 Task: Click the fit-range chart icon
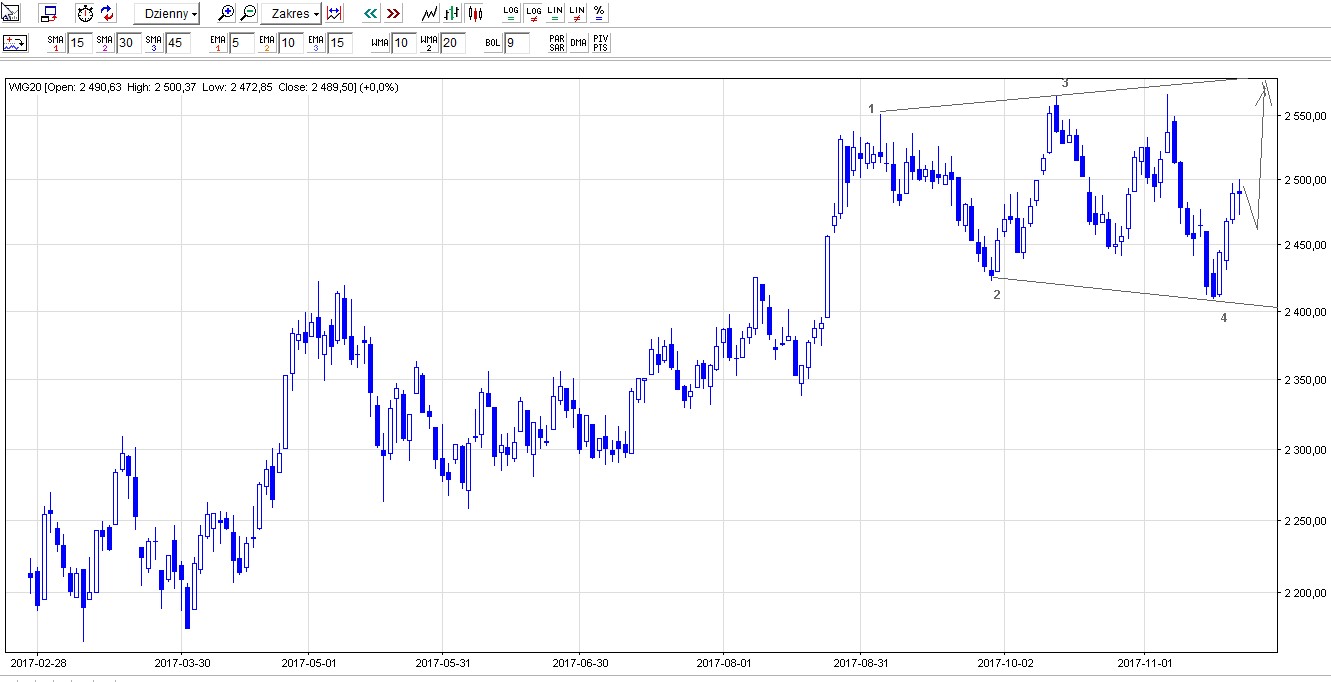[334, 14]
